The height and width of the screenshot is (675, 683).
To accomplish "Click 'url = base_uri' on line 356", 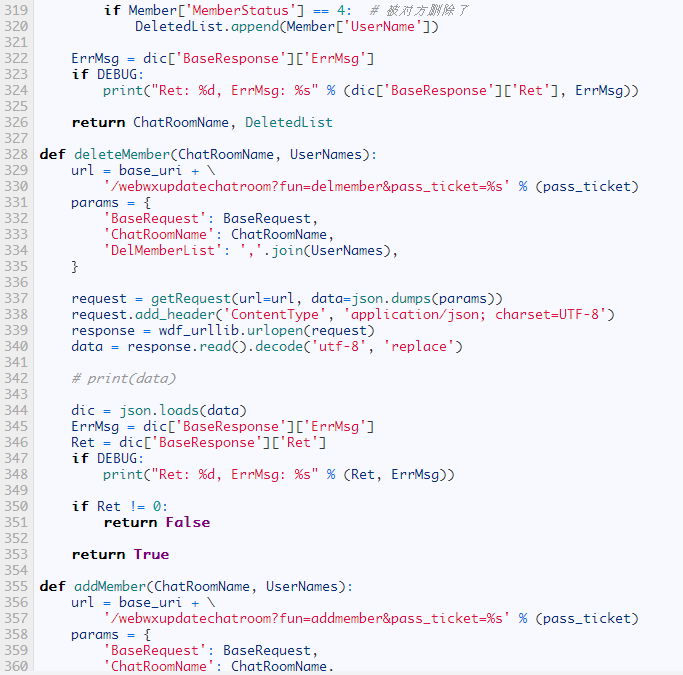I will (126, 603).
